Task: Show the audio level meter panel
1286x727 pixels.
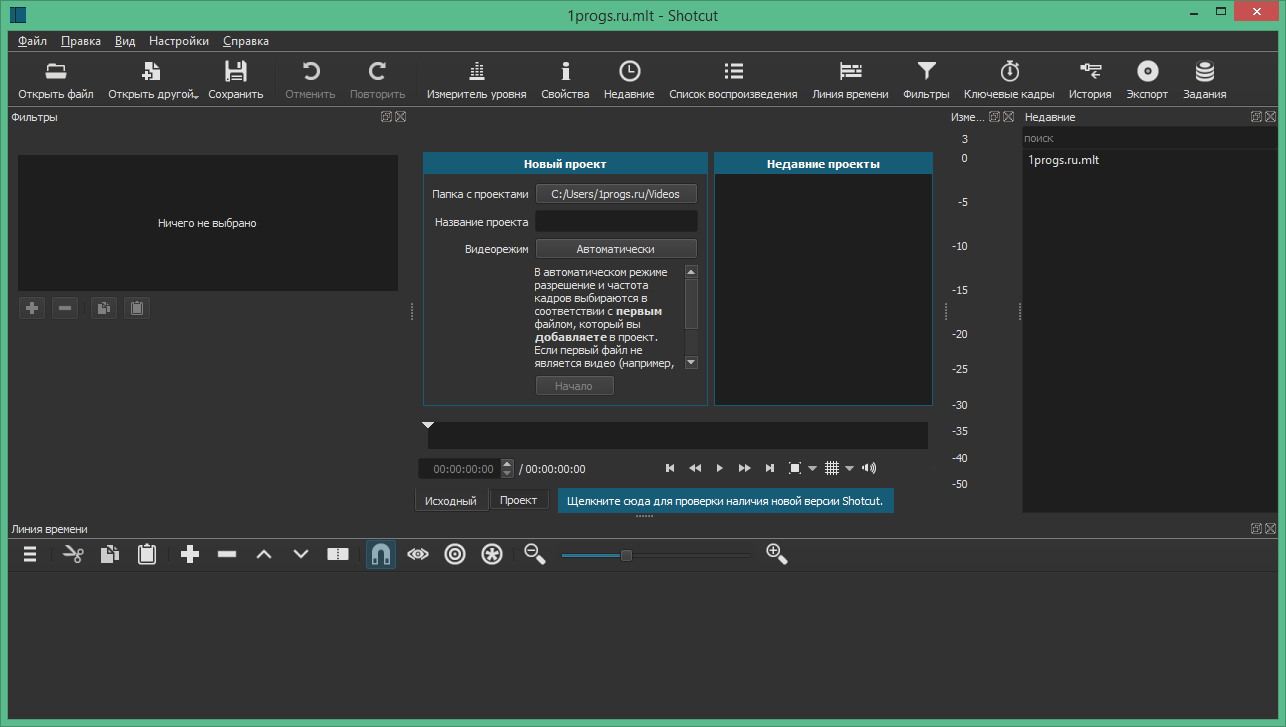Action: tap(476, 80)
